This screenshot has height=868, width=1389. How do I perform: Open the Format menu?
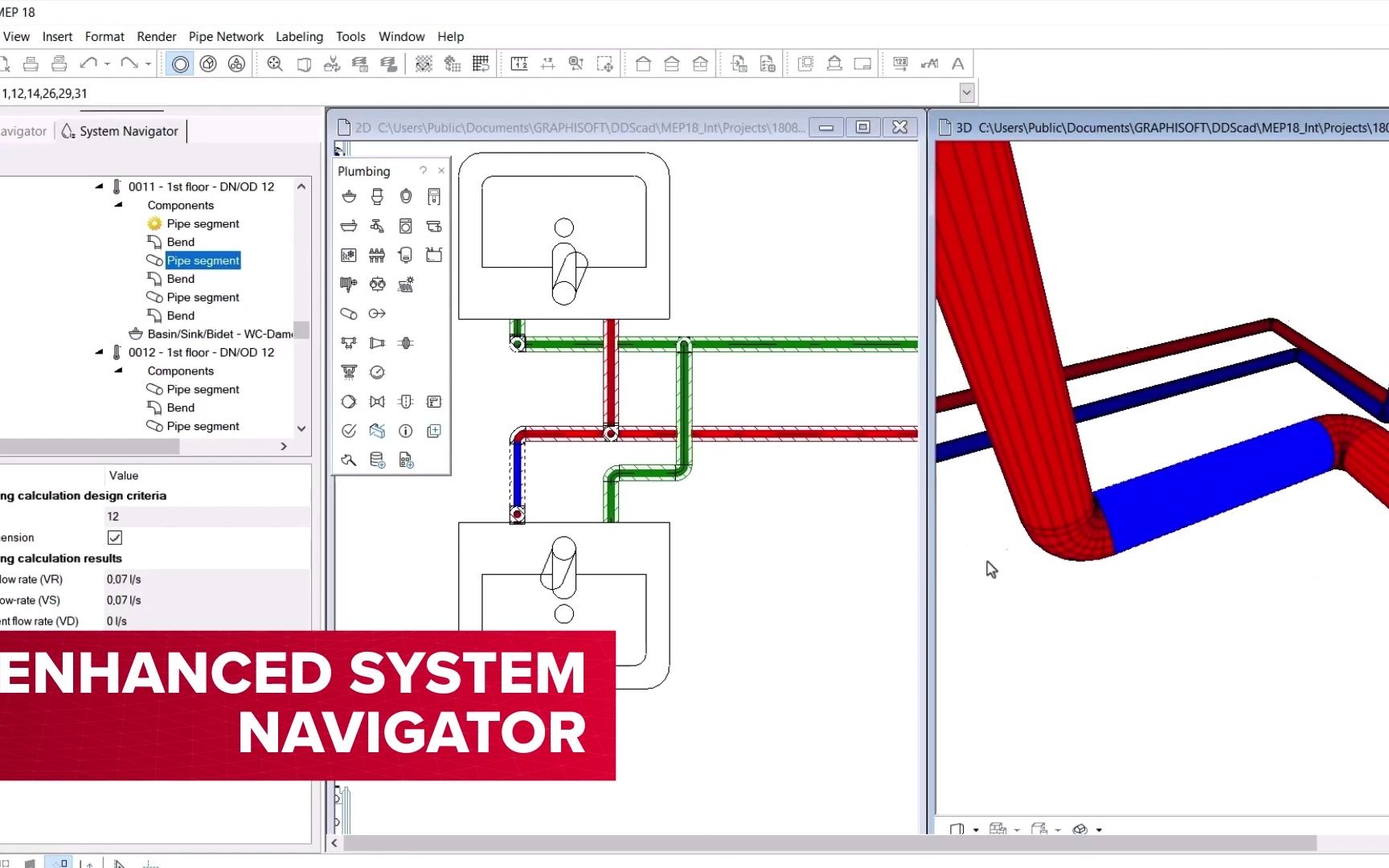[x=104, y=37]
